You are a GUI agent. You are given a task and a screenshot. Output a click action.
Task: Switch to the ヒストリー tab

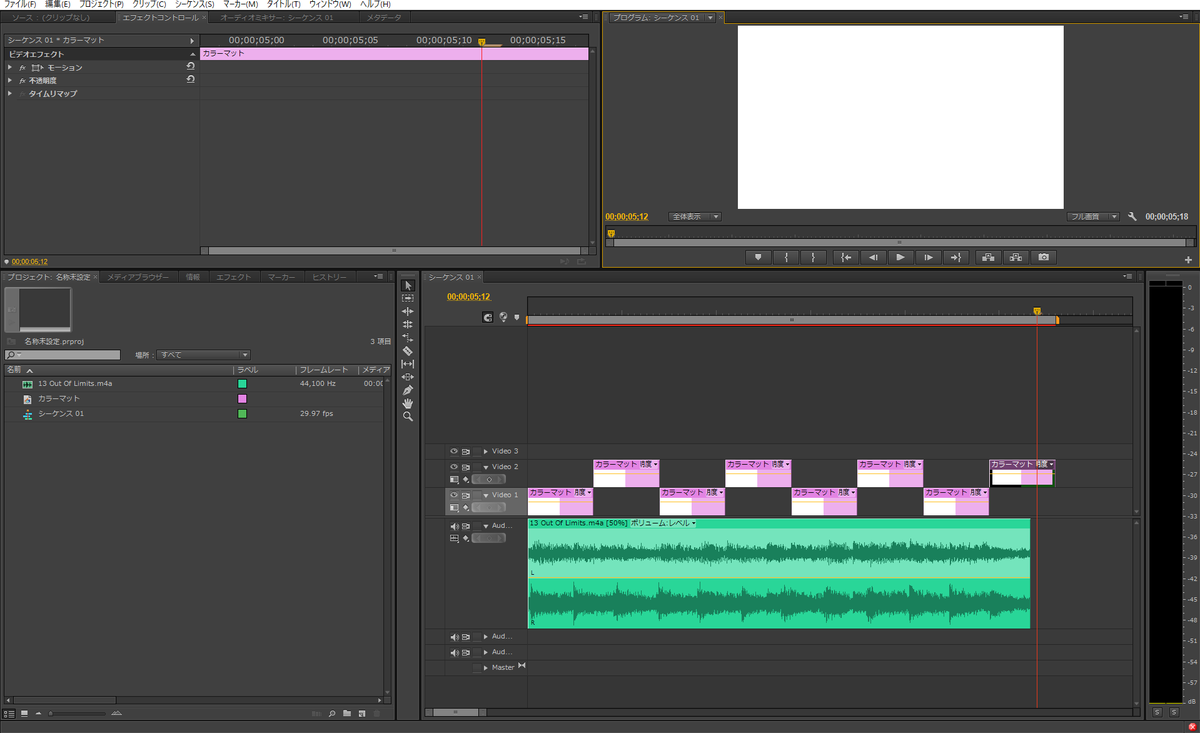330,277
